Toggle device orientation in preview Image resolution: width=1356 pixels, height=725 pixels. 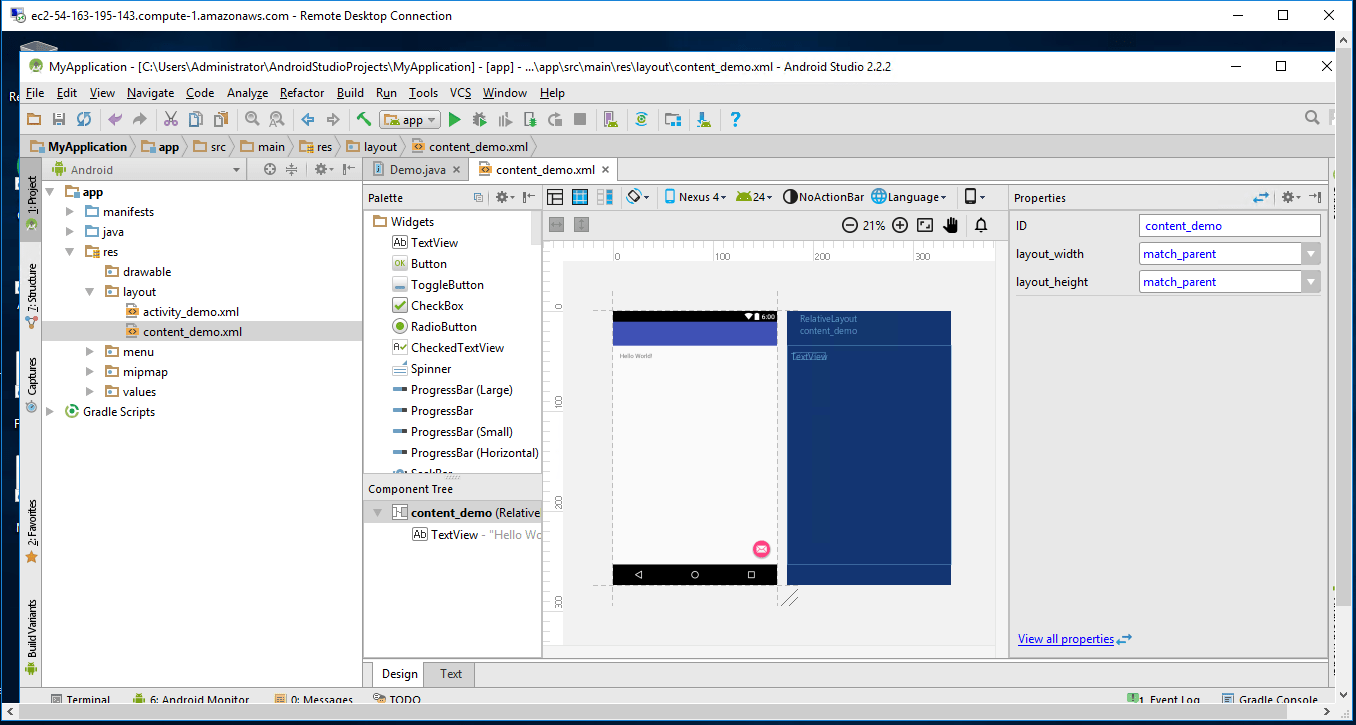970,196
